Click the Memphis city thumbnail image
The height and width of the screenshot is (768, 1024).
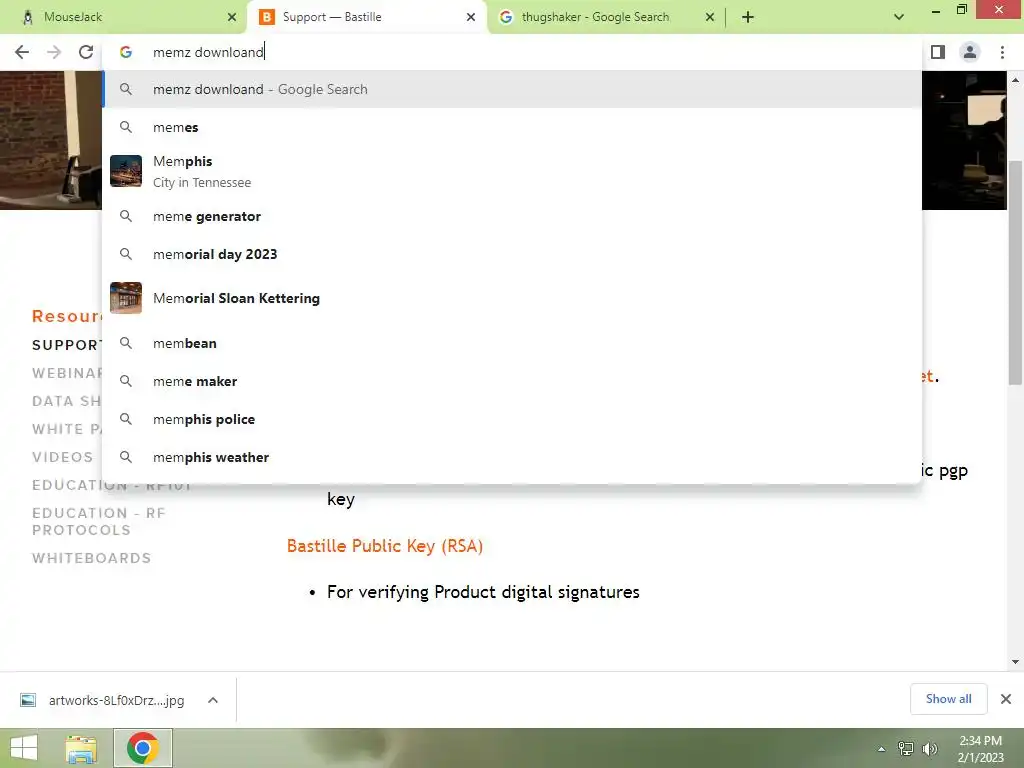(x=126, y=171)
